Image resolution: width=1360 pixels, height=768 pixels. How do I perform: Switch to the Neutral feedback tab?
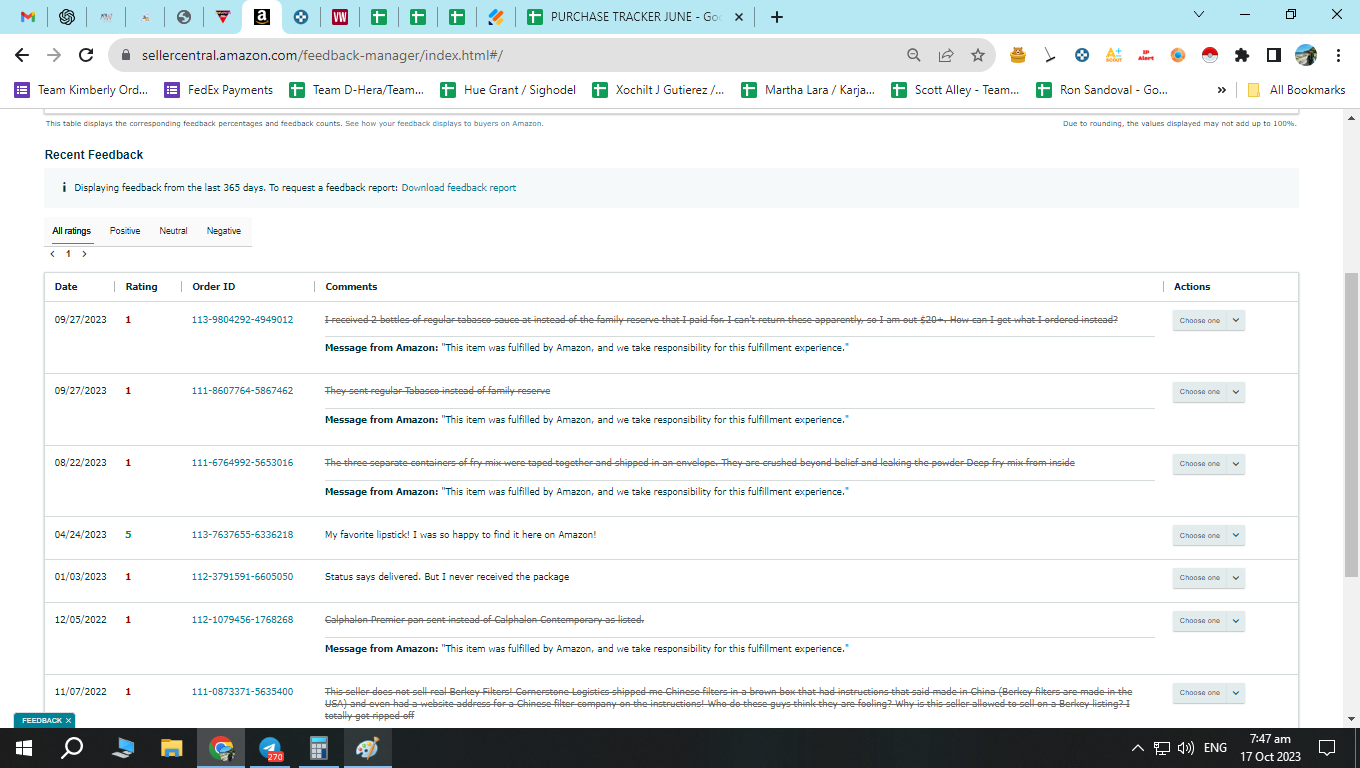pyautogui.click(x=173, y=231)
